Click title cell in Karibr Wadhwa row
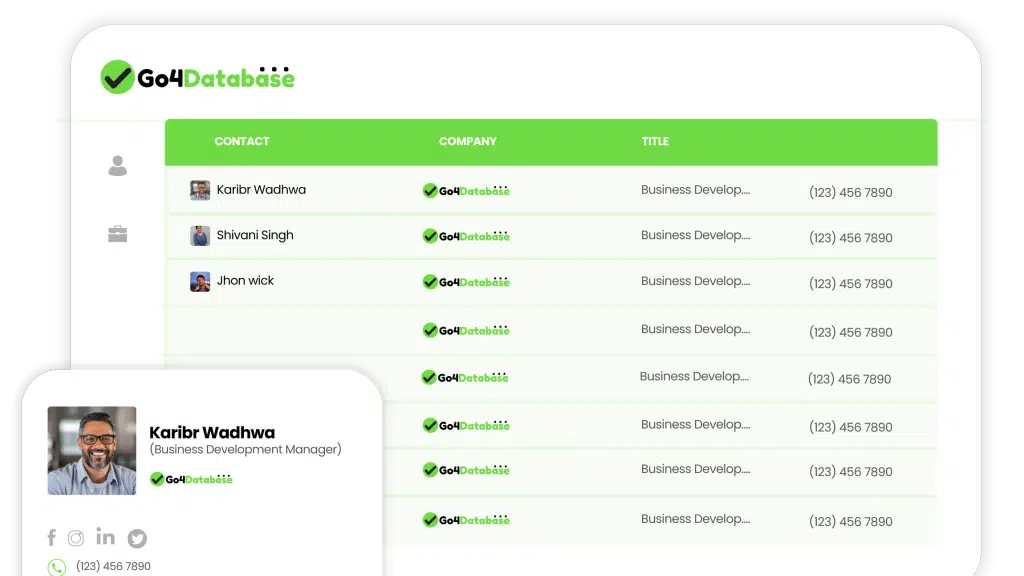This screenshot has height=576, width=1024. [x=696, y=190]
